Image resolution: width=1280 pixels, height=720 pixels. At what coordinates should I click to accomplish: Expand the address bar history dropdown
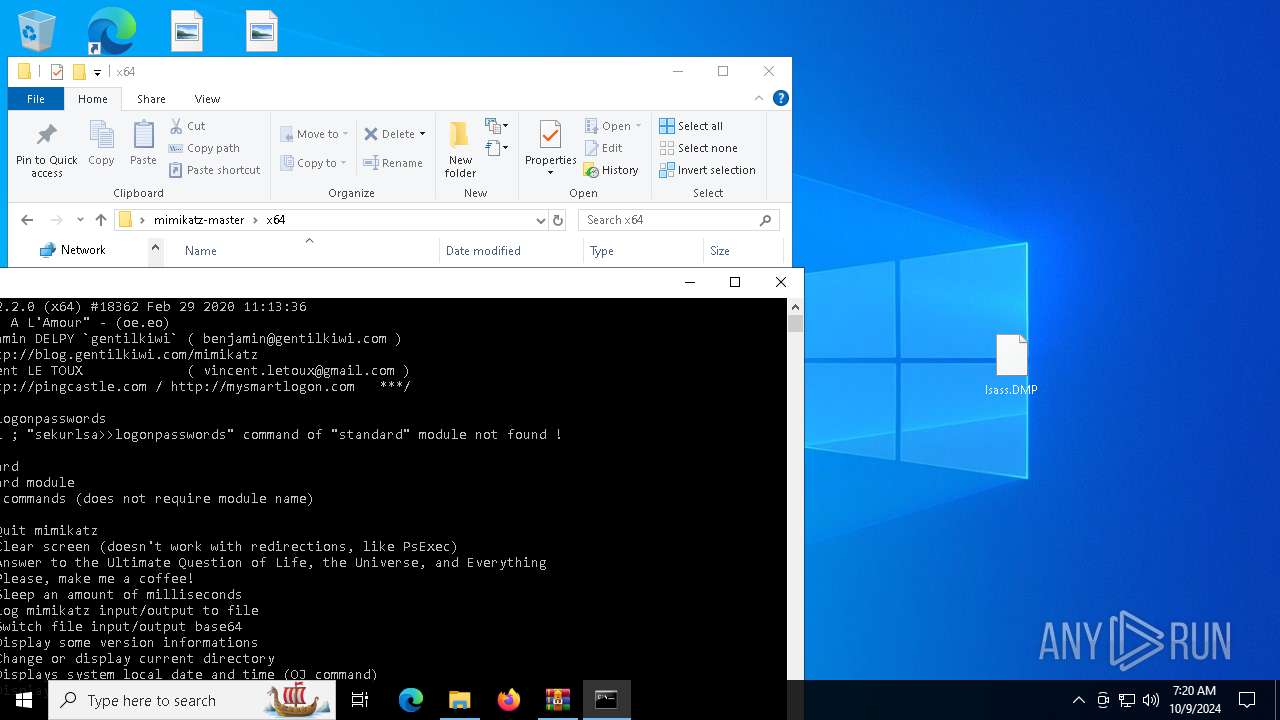pyautogui.click(x=540, y=220)
